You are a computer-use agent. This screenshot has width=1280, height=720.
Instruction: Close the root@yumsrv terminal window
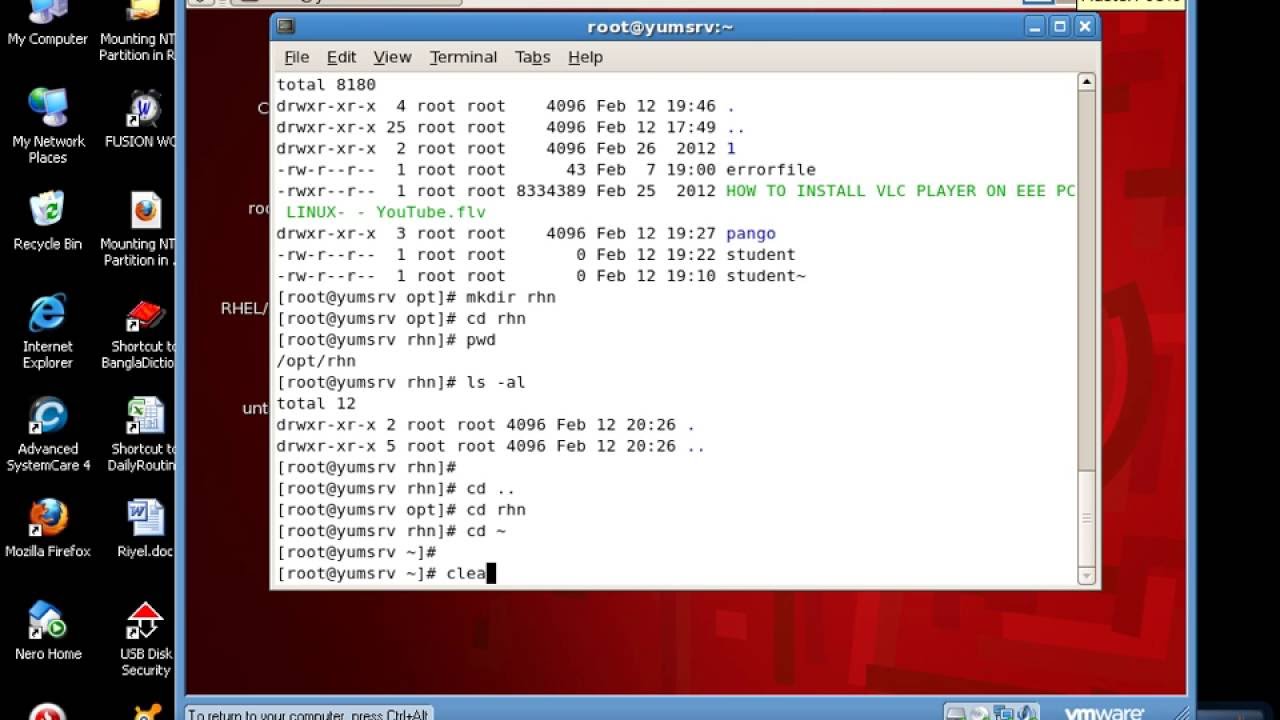point(1085,27)
